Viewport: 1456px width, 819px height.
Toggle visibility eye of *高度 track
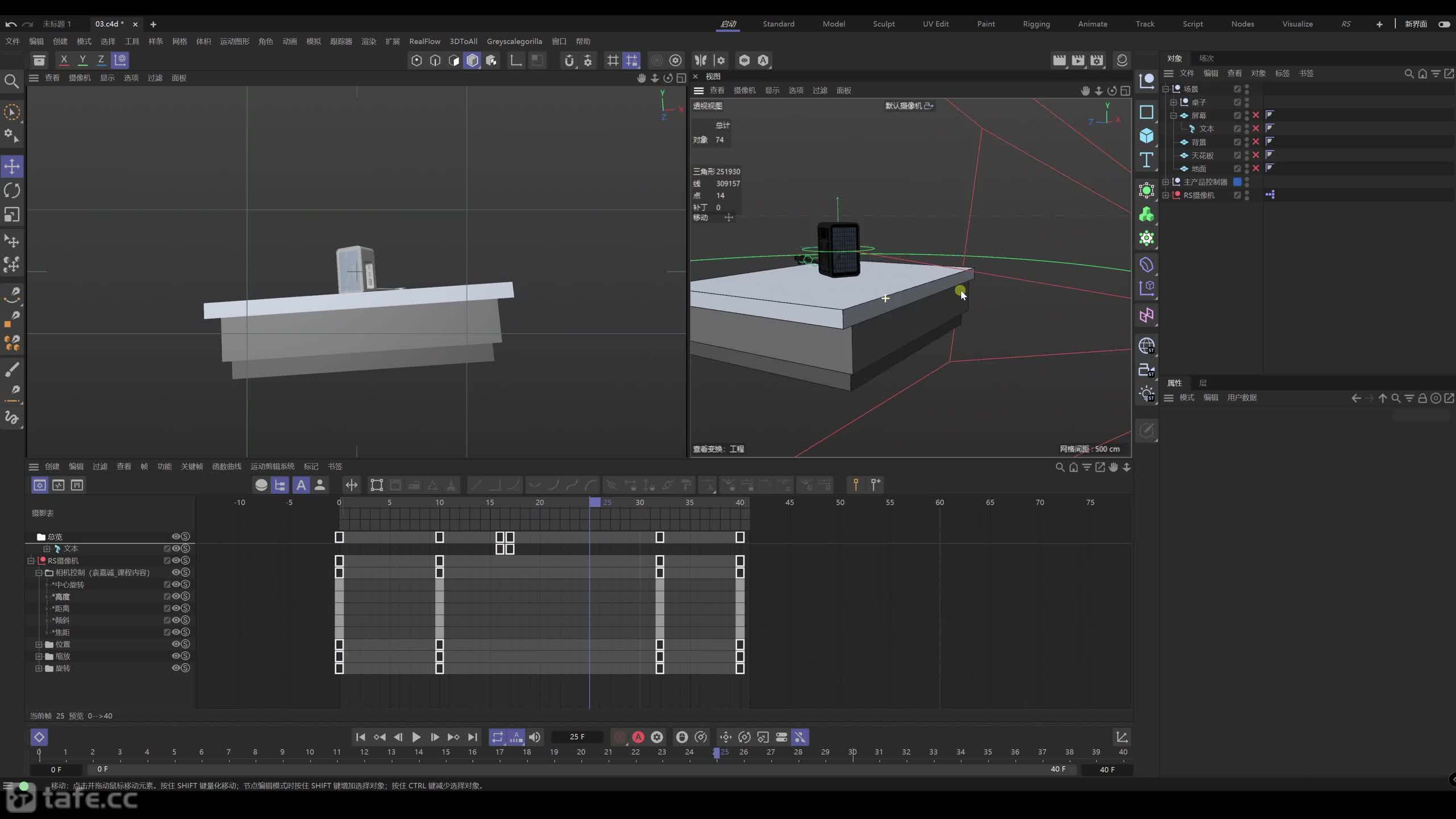176,596
